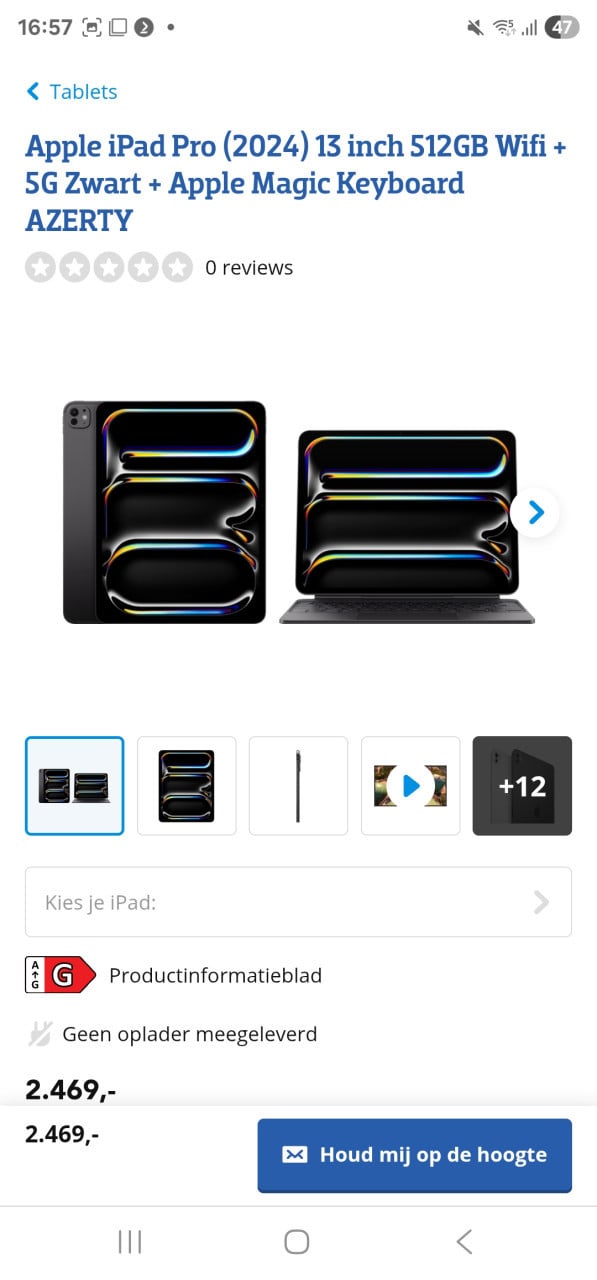The image size is (597, 1280).
Task: Tap the Android home button
Action: (297, 1242)
